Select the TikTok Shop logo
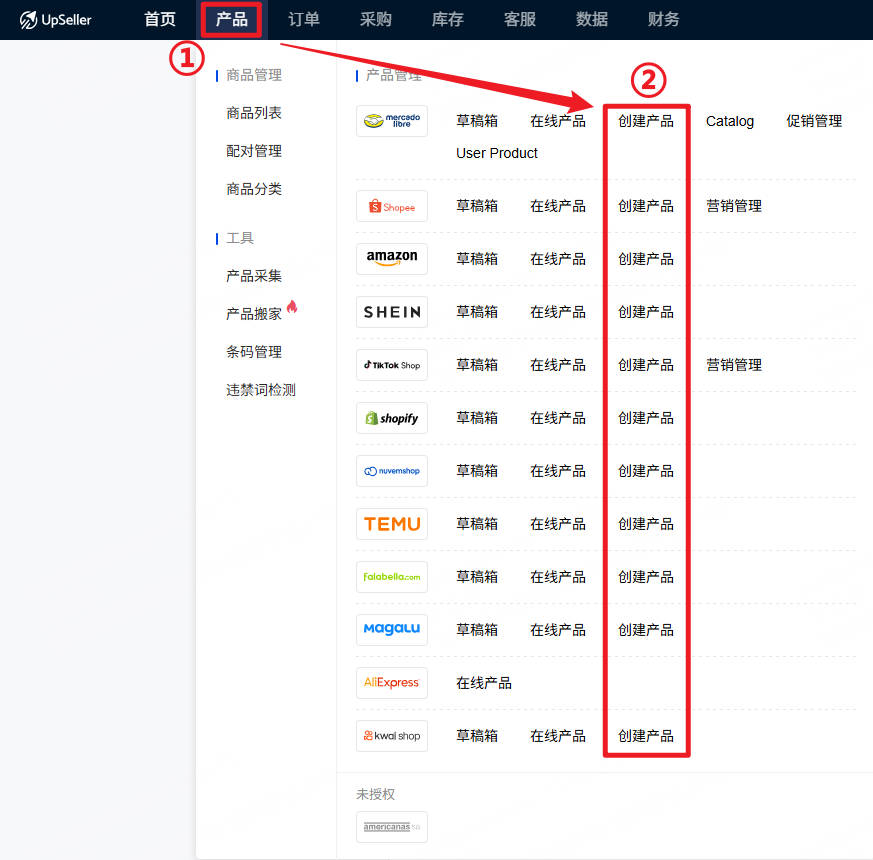 coord(391,365)
